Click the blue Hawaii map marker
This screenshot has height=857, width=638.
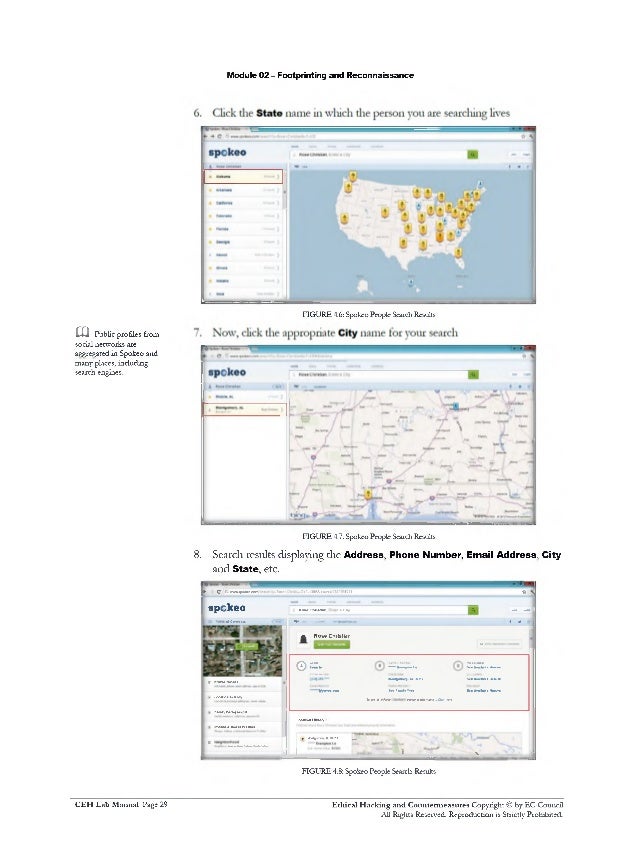(x=411, y=281)
